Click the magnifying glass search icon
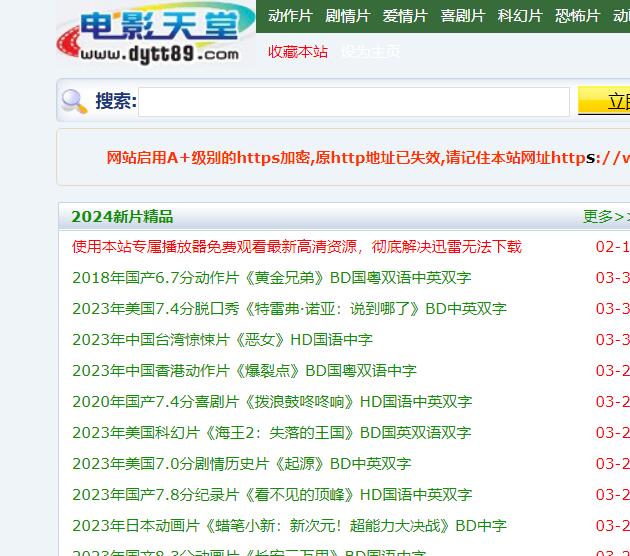This screenshot has width=630, height=556. (x=74, y=101)
